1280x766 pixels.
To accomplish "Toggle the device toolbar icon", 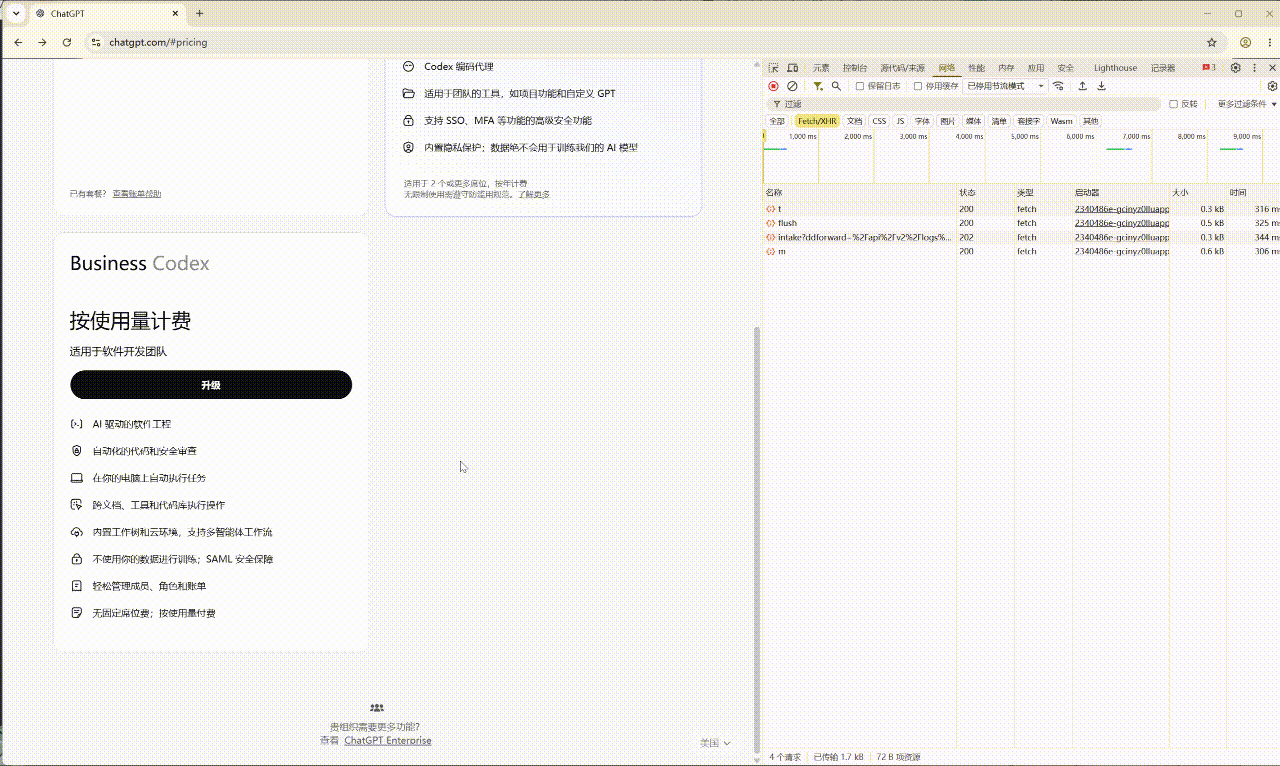I will pyautogui.click(x=792, y=68).
